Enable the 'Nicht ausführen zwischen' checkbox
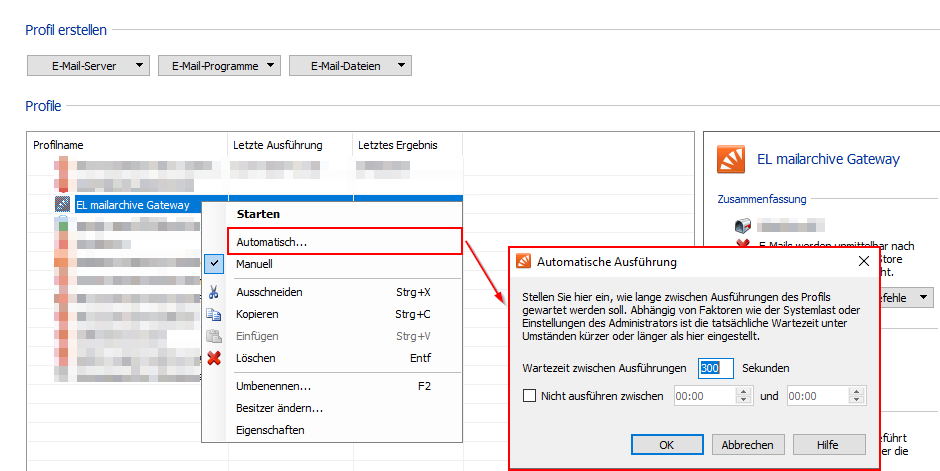 [x=530, y=396]
